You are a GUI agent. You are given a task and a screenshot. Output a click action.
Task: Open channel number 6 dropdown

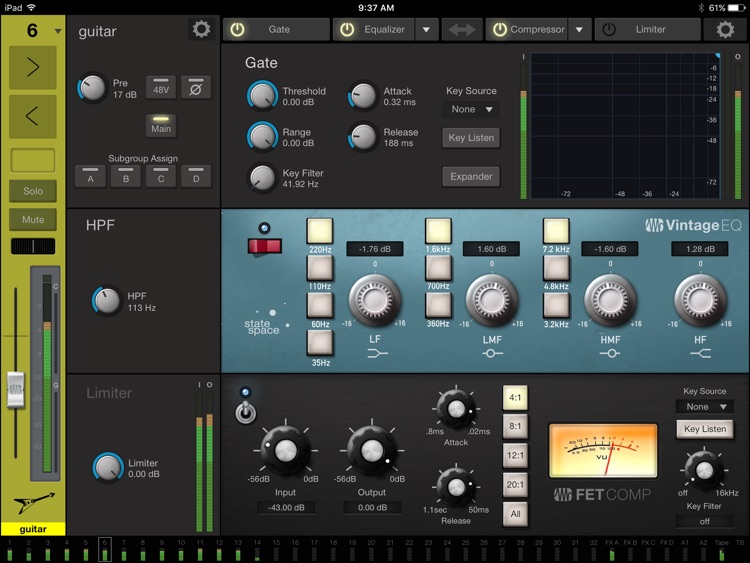58,31
